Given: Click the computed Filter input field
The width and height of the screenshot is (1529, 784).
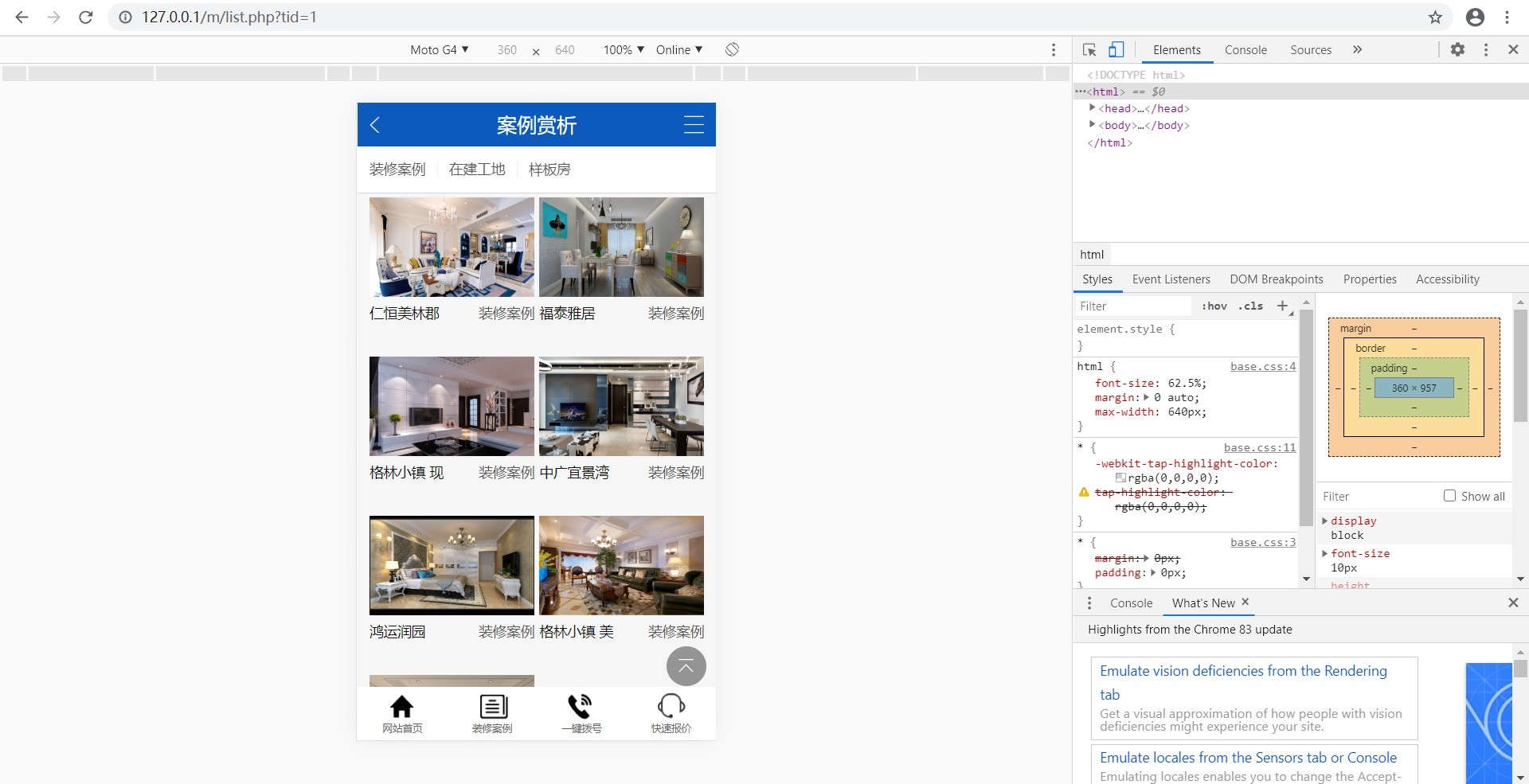Looking at the screenshot, I should [1378, 496].
